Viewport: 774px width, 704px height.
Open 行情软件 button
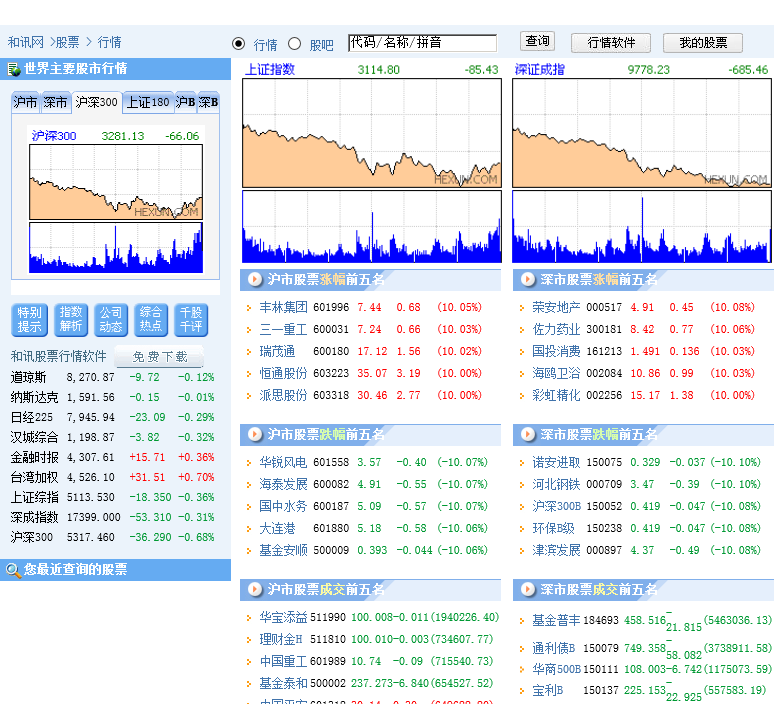[611, 43]
